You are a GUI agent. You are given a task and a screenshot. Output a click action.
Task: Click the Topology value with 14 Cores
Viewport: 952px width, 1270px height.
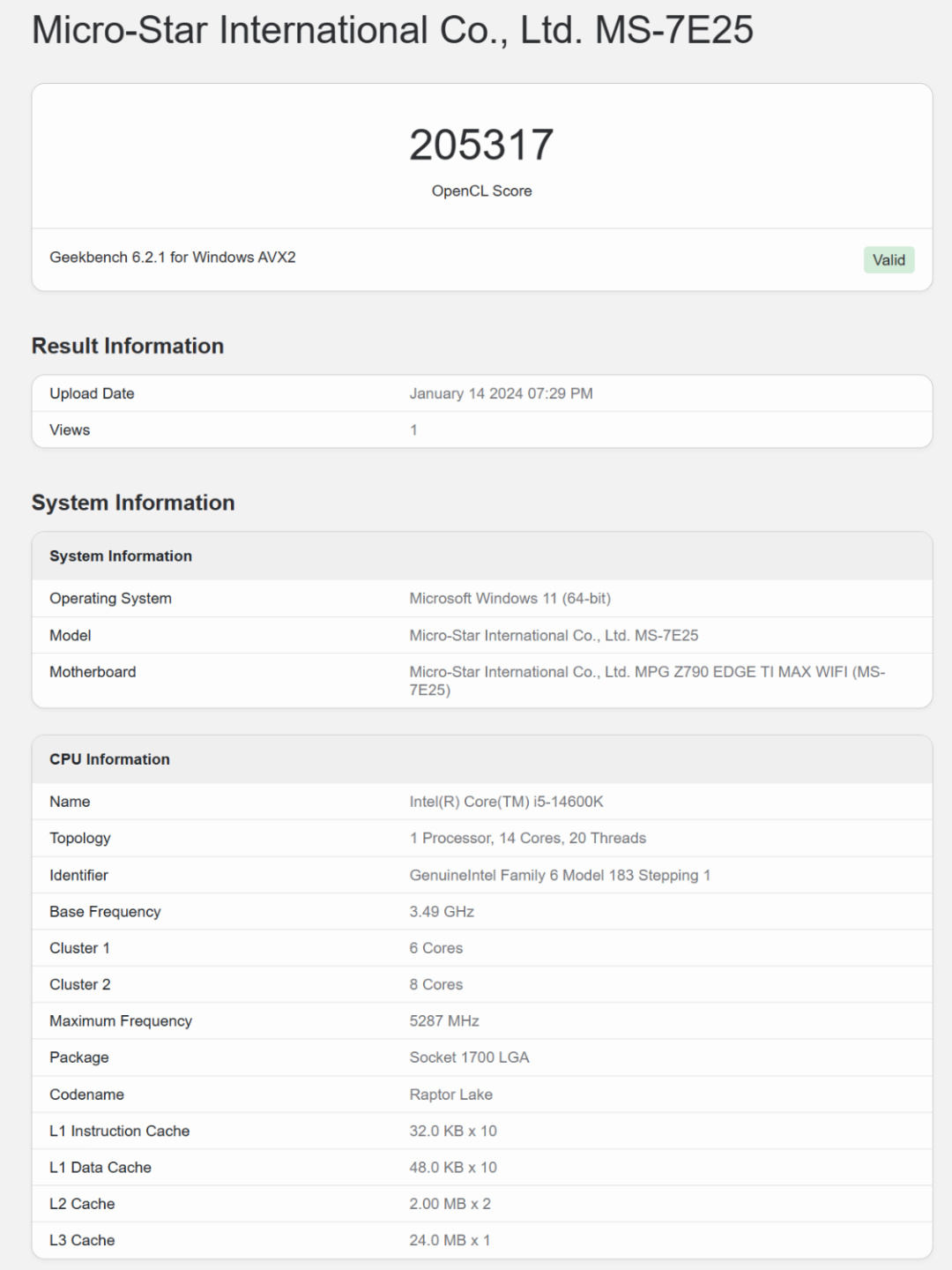(527, 838)
